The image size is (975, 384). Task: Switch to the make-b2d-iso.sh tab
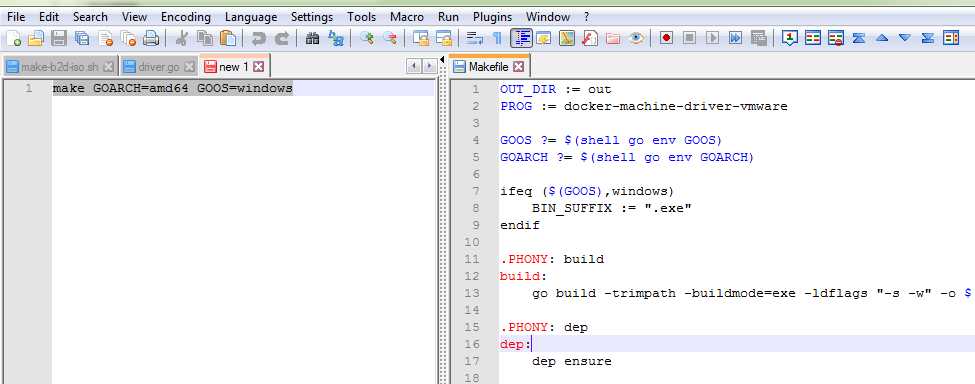(x=60, y=66)
